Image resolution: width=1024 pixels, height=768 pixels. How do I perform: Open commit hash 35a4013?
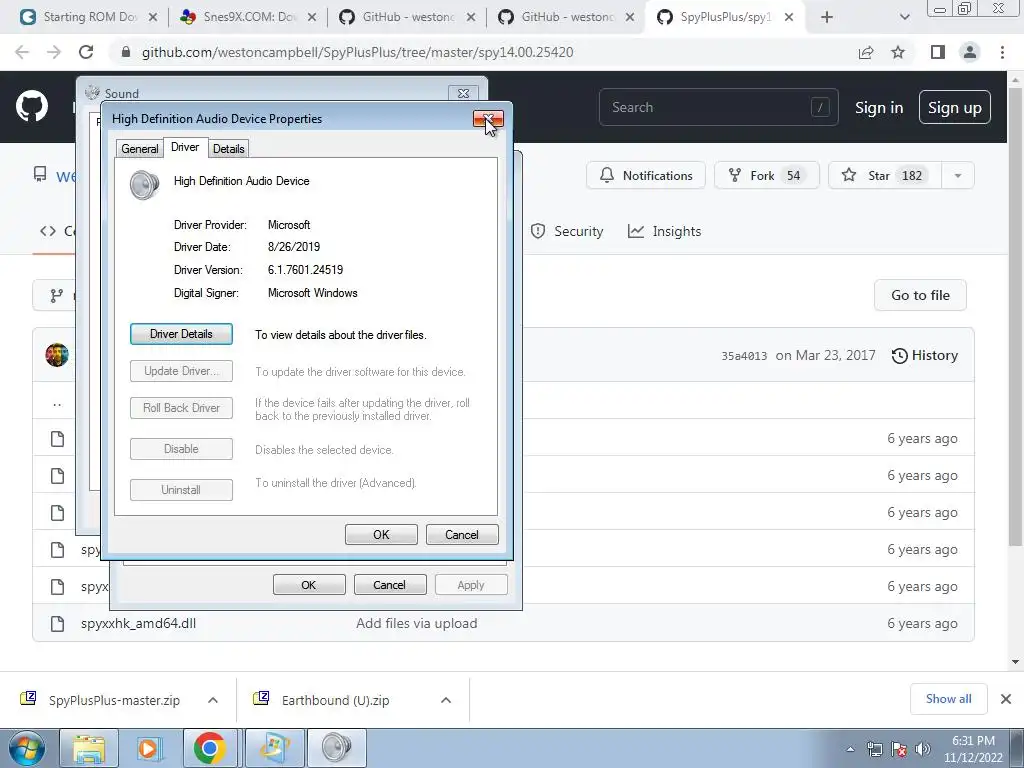click(744, 356)
